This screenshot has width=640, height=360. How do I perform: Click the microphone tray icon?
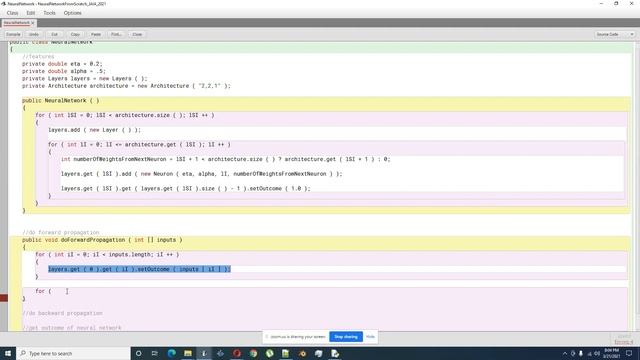click(x=581, y=353)
